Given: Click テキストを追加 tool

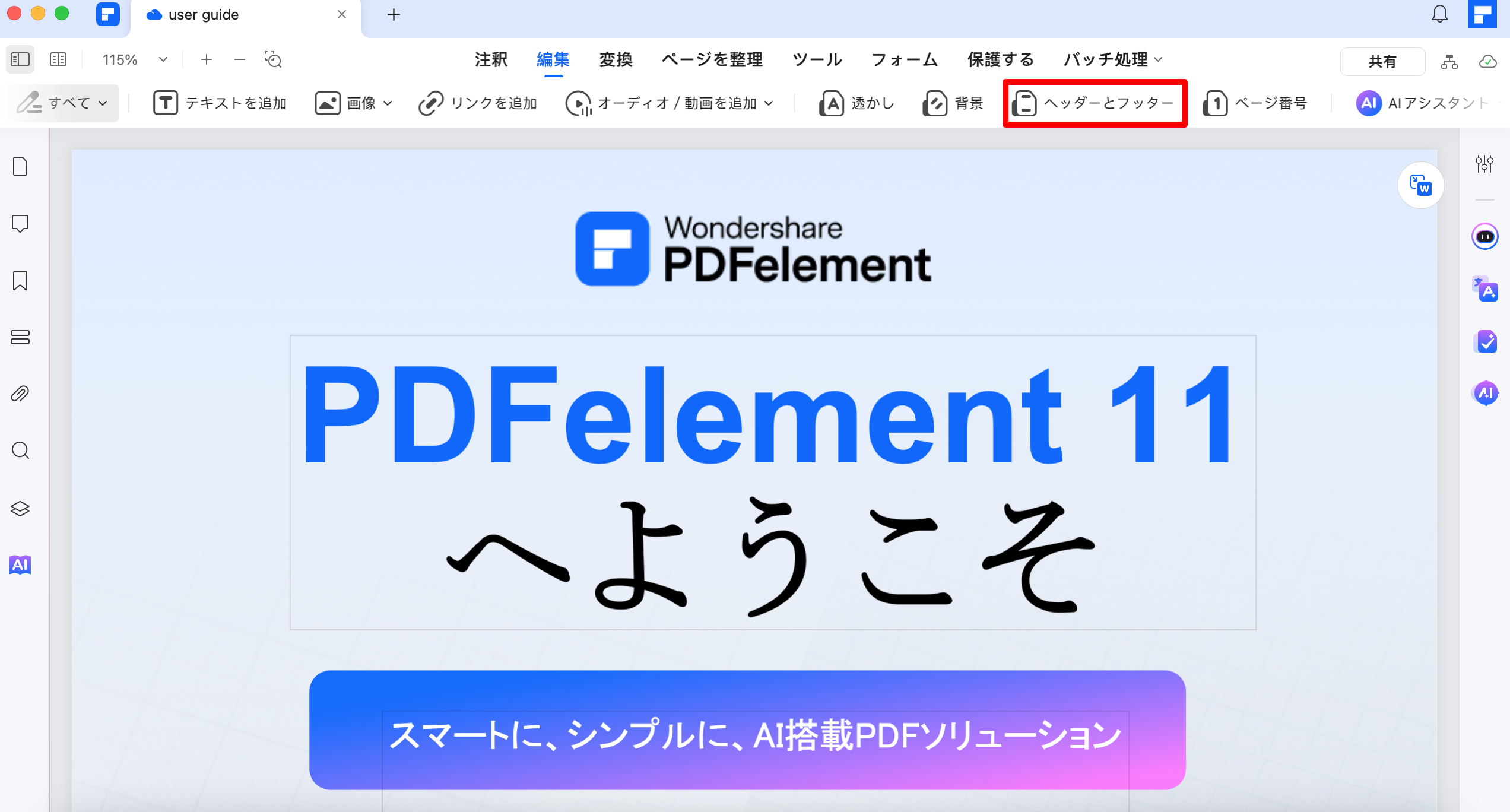Looking at the screenshot, I should [x=220, y=103].
